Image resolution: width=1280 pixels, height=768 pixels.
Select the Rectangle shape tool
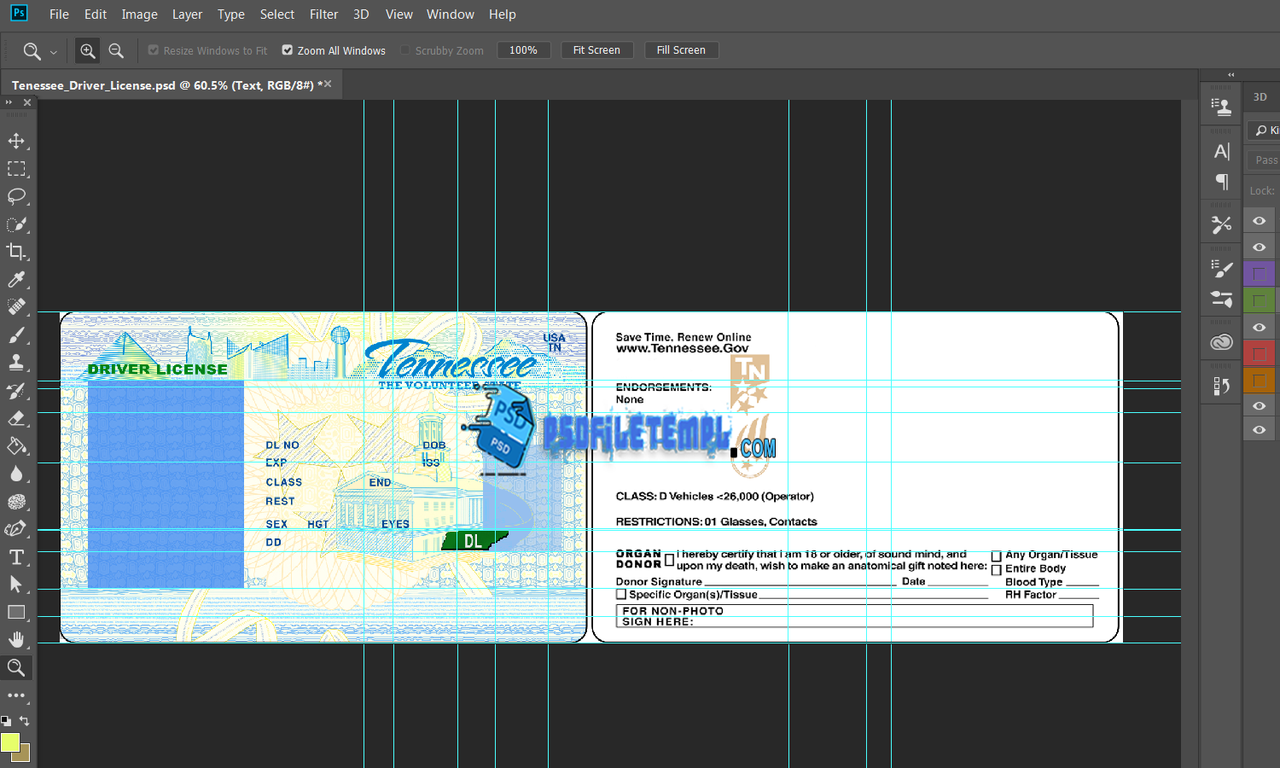click(x=16, y=612)
